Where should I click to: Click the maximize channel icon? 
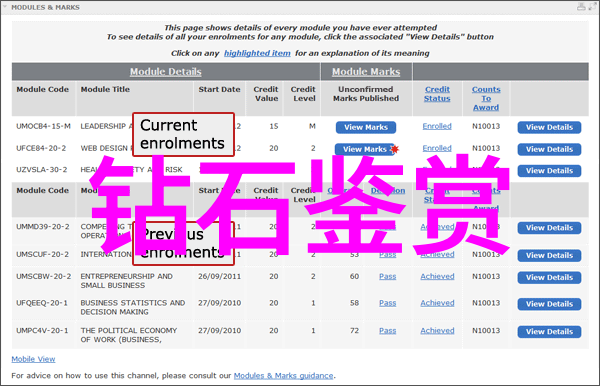pyautogui.click(x=592, y=7)
